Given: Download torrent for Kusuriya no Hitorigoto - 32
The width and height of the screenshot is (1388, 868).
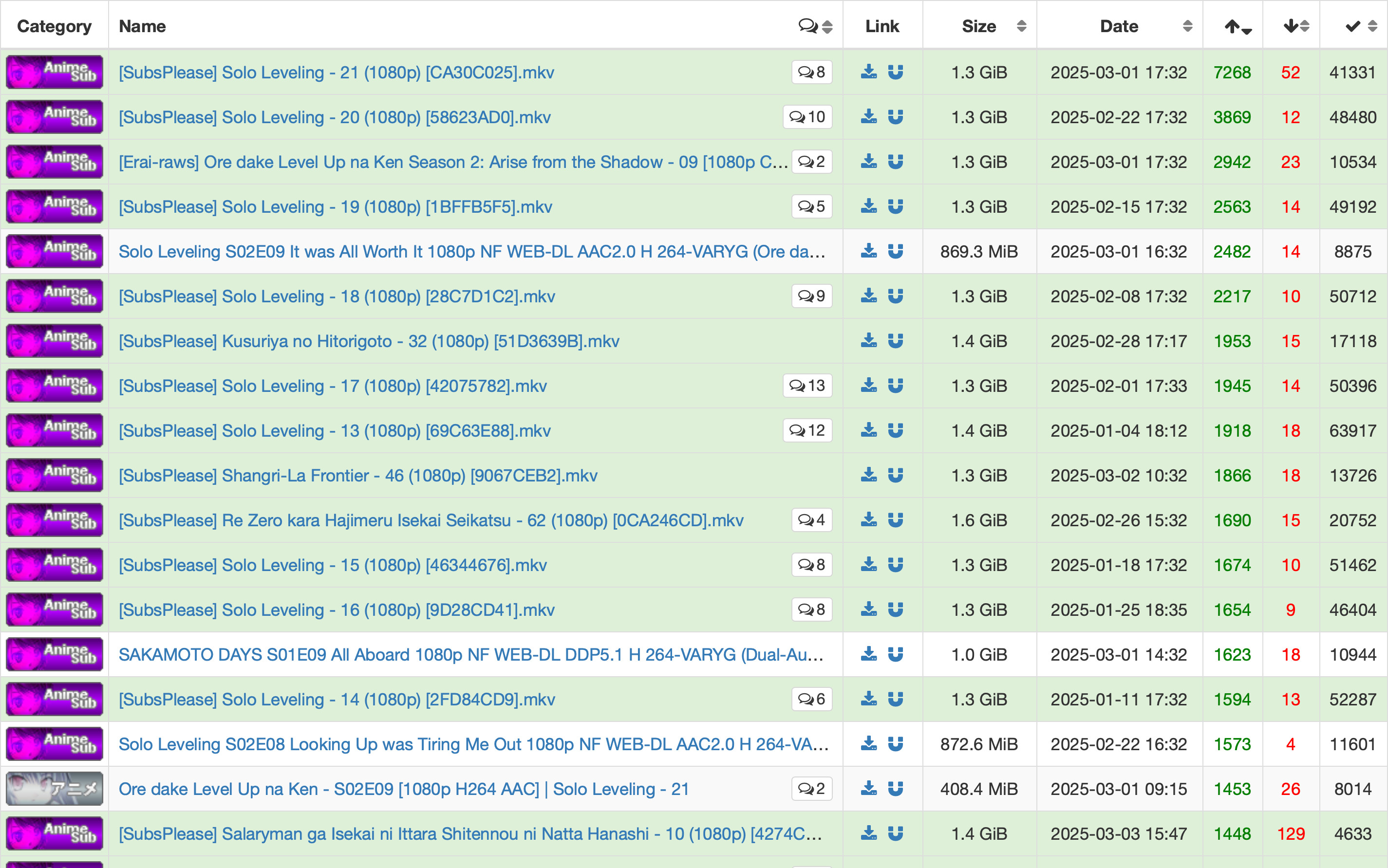Looking at the screenshot, I should (869, 340).
